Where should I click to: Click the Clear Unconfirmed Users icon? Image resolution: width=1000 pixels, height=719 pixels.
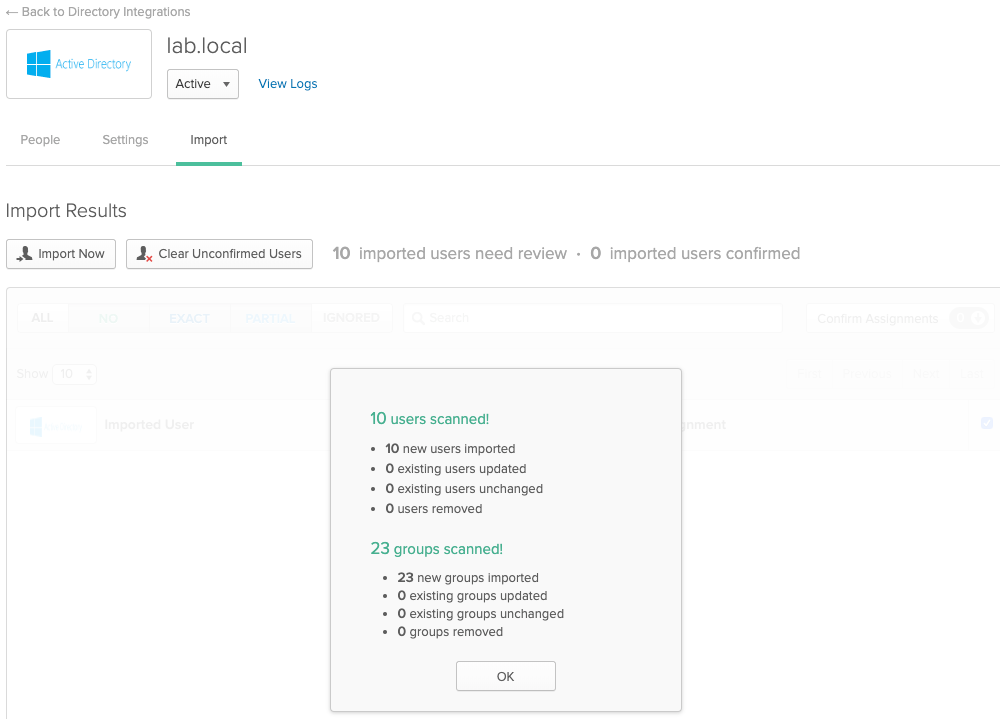pos(145,254)
